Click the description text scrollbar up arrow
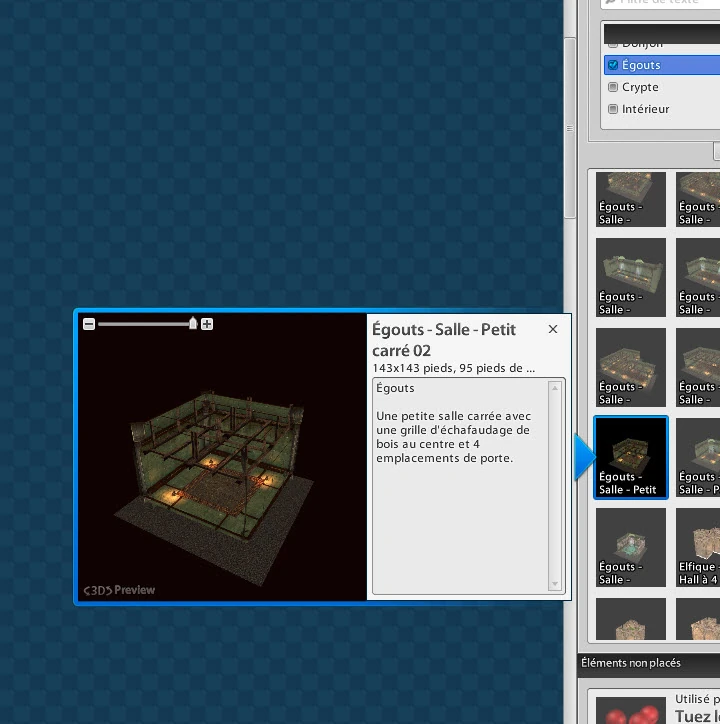Image resolution: width=720 pixels, height=724 pixels. pos(555,388)
